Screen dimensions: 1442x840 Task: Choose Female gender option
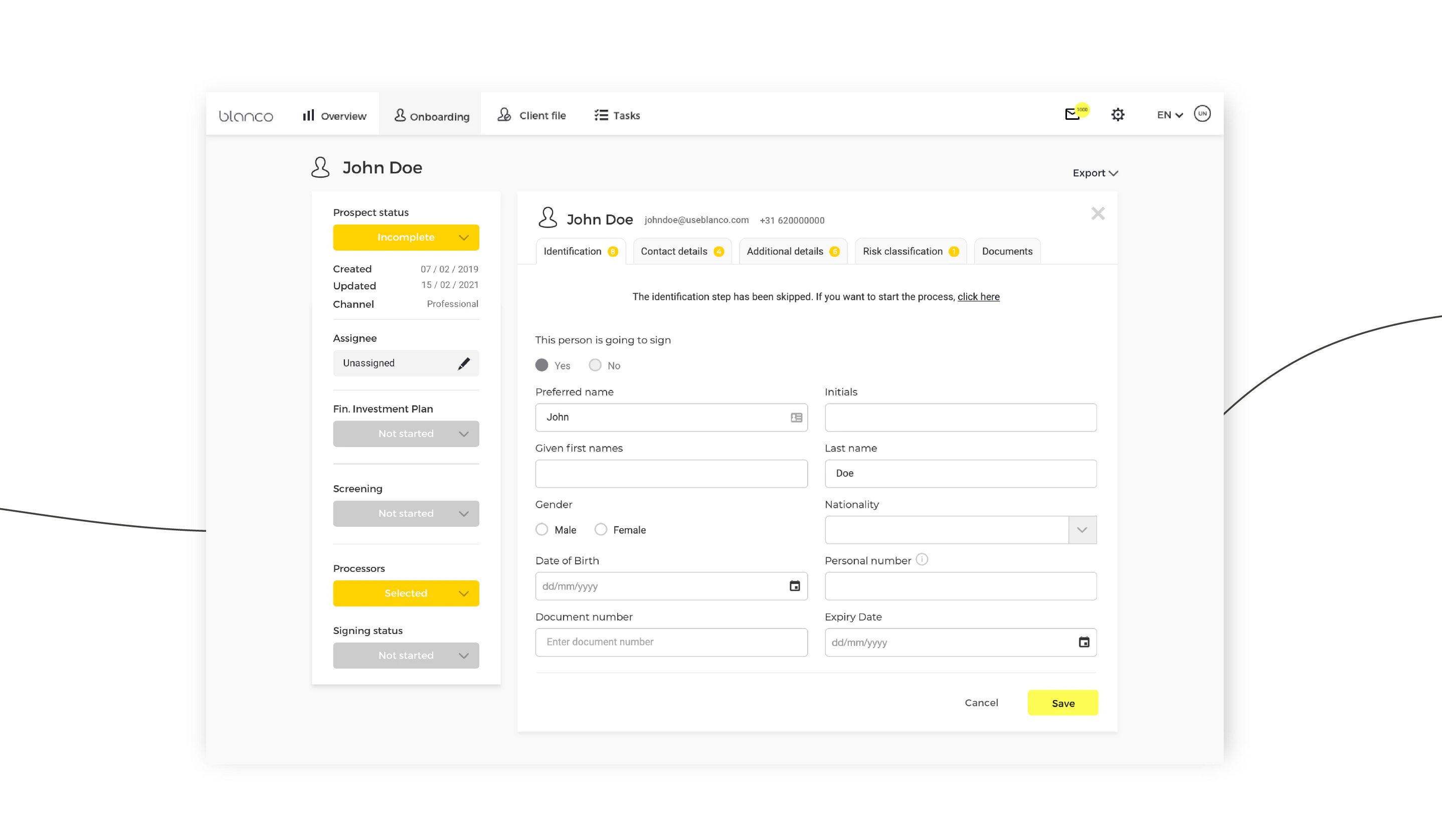tap(601, 530)
